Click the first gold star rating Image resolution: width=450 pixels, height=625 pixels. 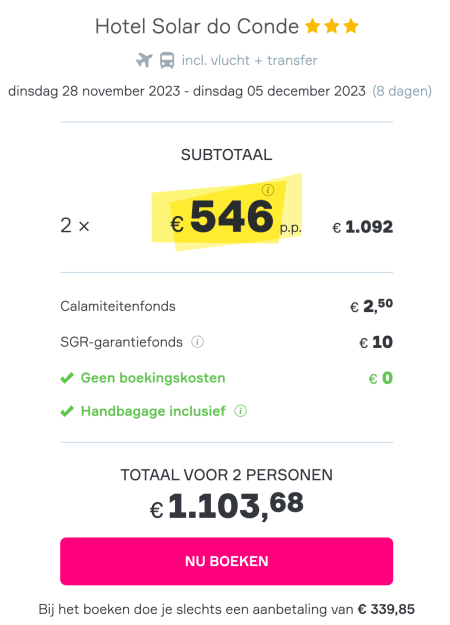click(x=312, y=27)
